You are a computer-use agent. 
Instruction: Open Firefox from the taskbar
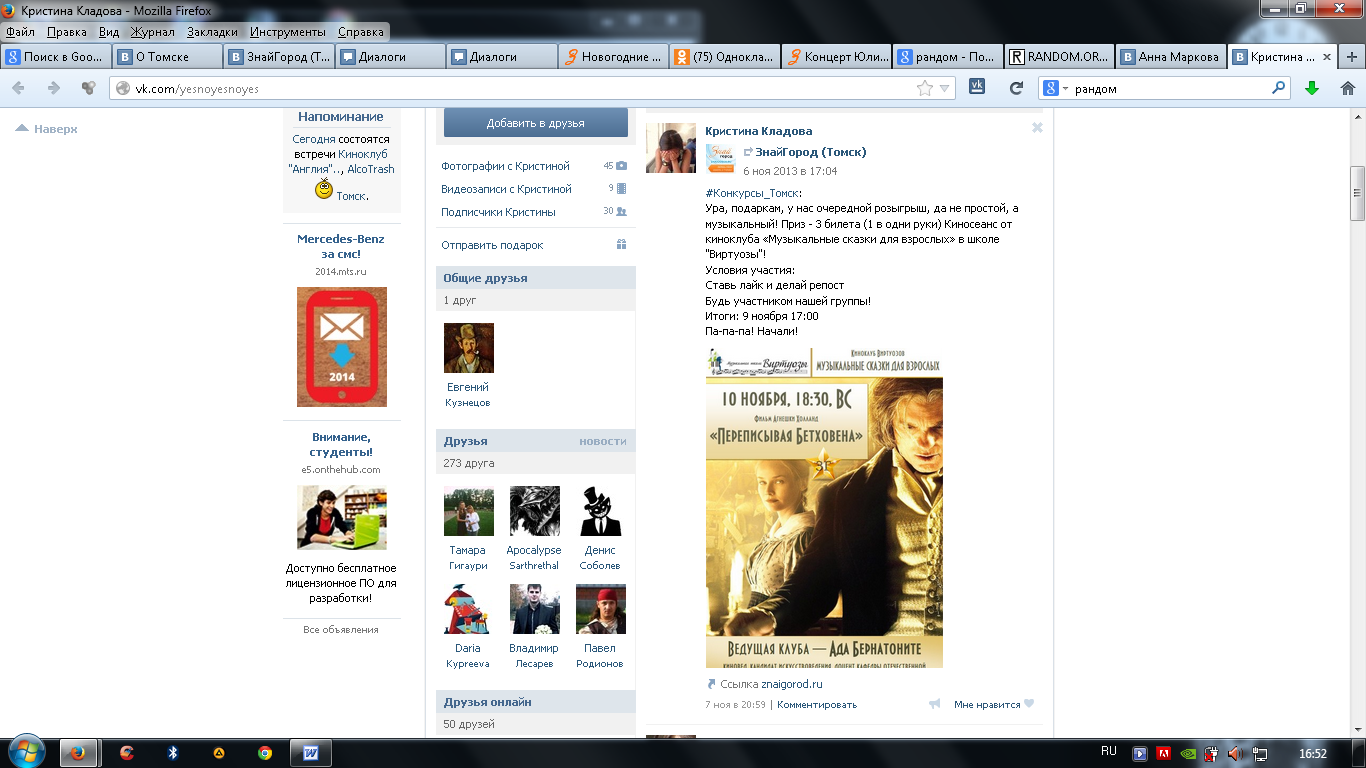[x=76, y=753]
